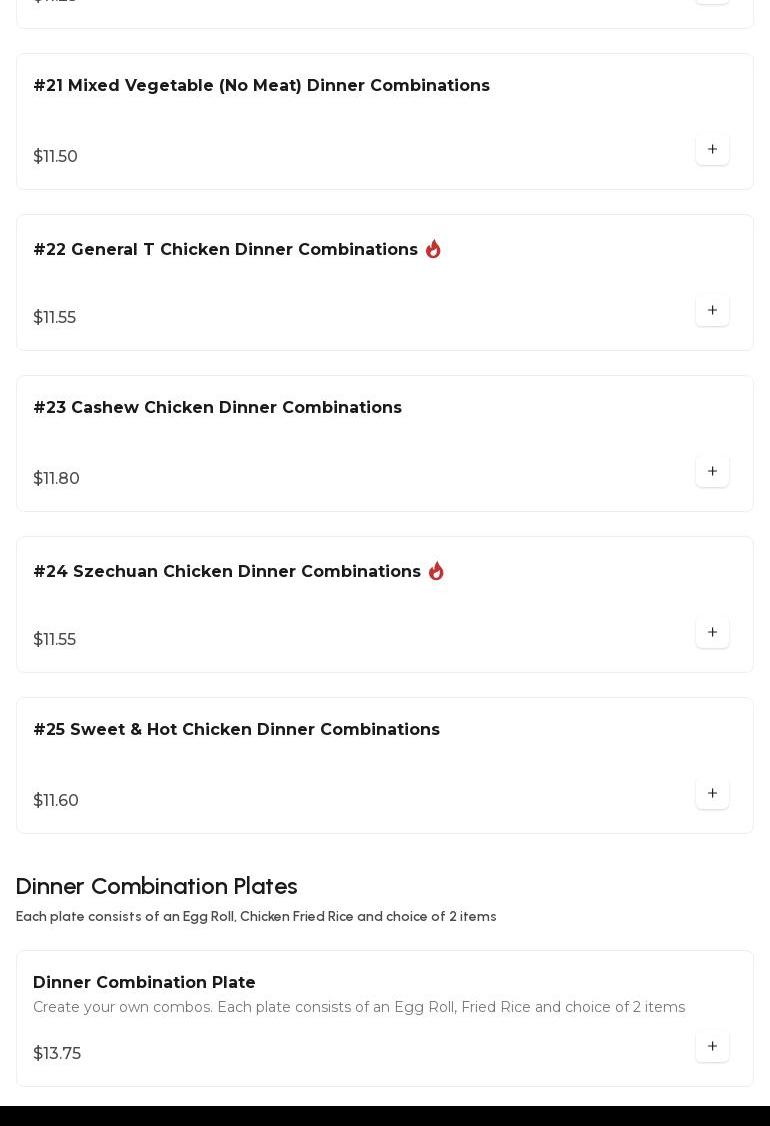Click the spicy flame icon on Szechuan Chicken
This screenshot has width=770, height=1126.
[436, 571]
